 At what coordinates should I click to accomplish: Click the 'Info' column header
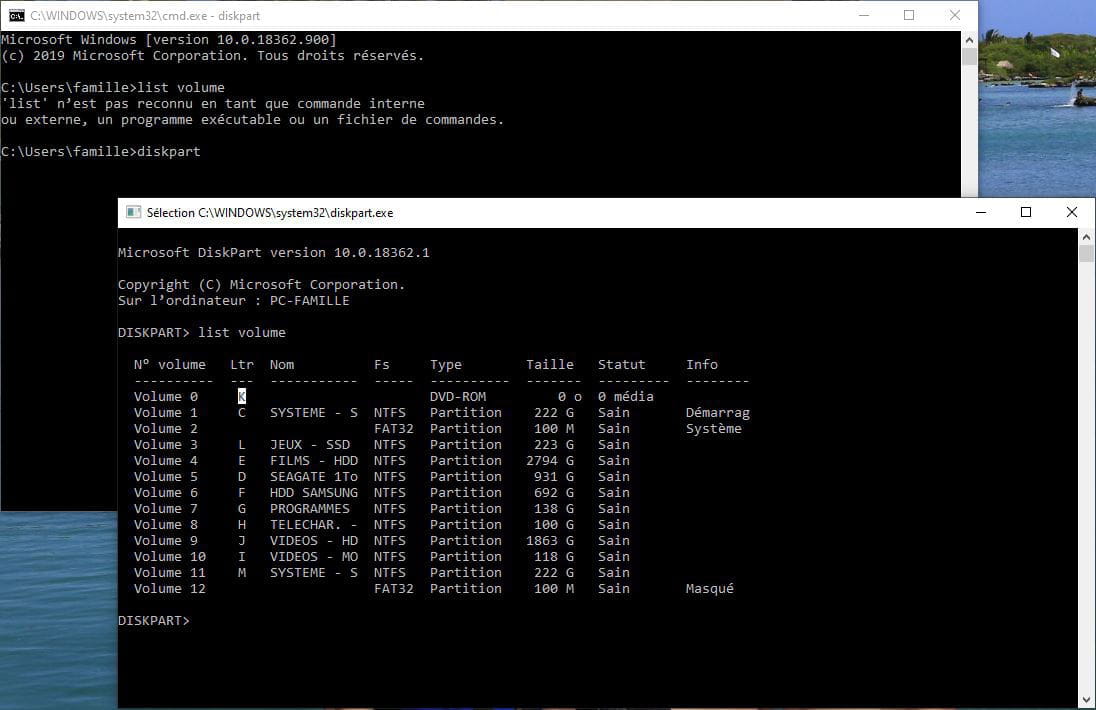pos(702,364)
